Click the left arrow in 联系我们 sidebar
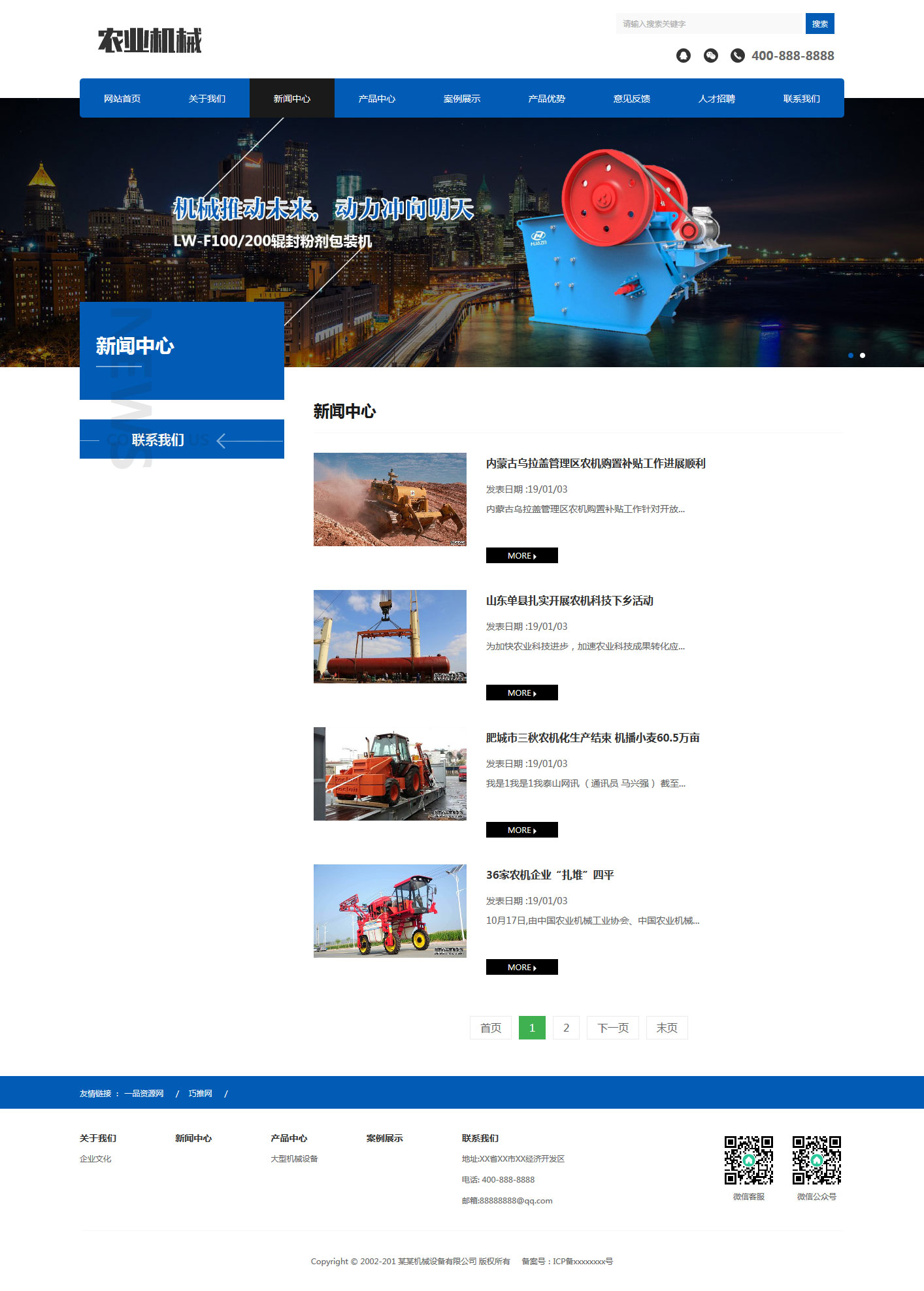 (221, 441)
